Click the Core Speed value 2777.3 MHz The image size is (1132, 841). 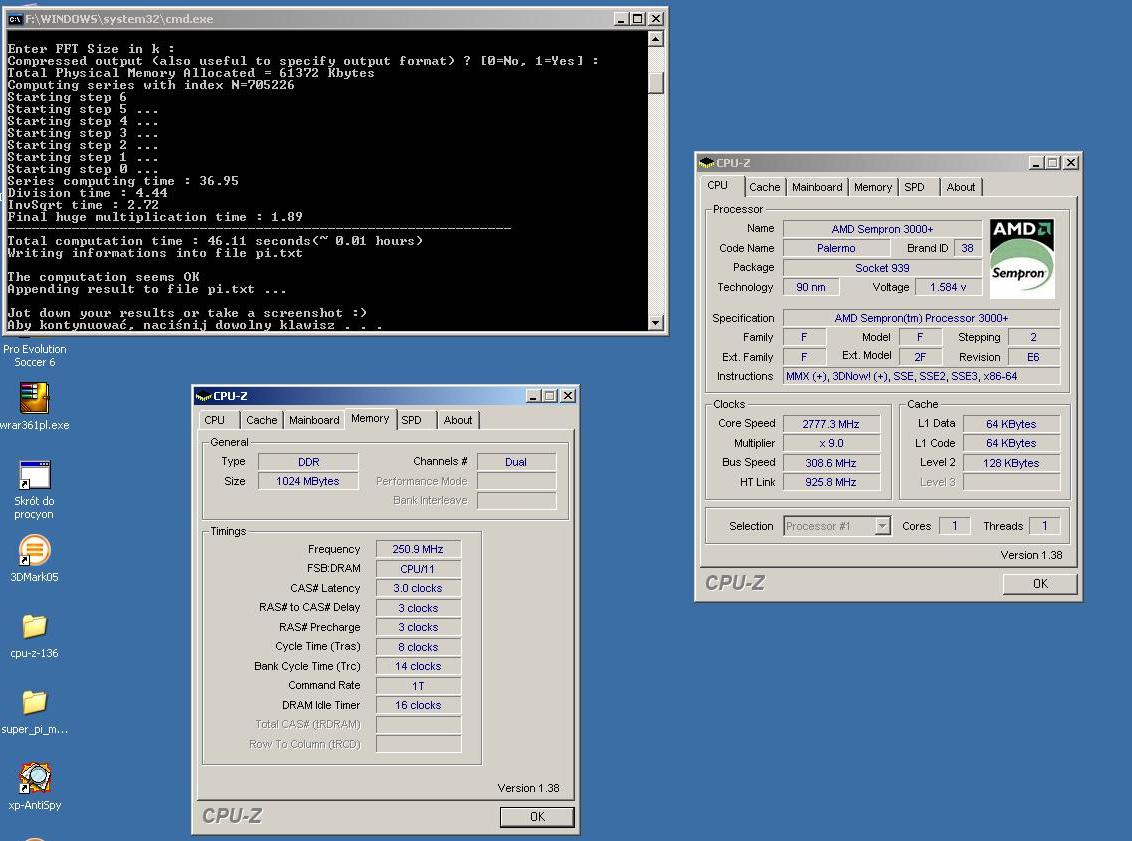pos(831,424)
